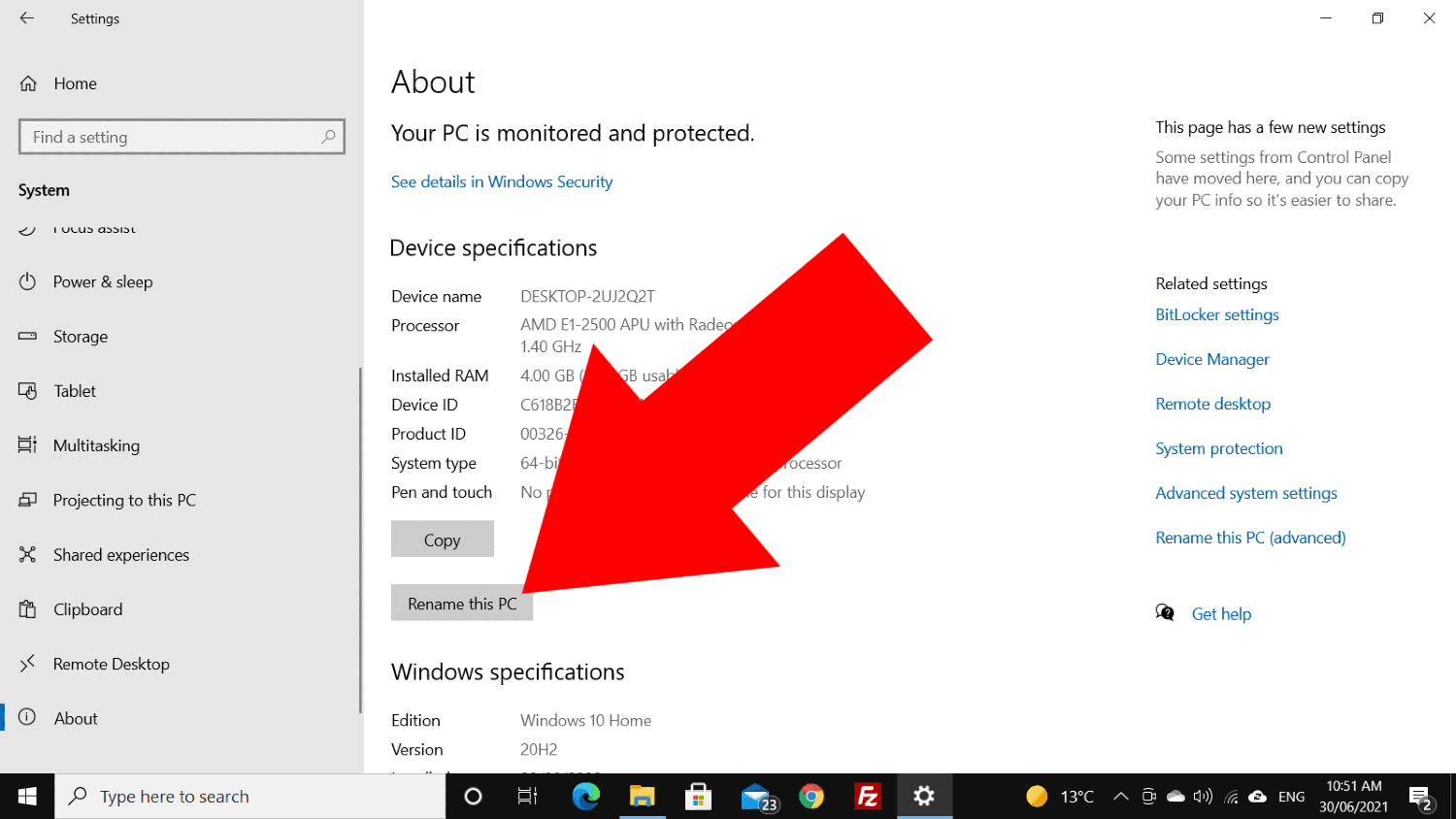Image resolution: width=1456 pixels, height=819 pixels.
Task: Click the sidebar vertical scrollbar
Action: [360, 539]
